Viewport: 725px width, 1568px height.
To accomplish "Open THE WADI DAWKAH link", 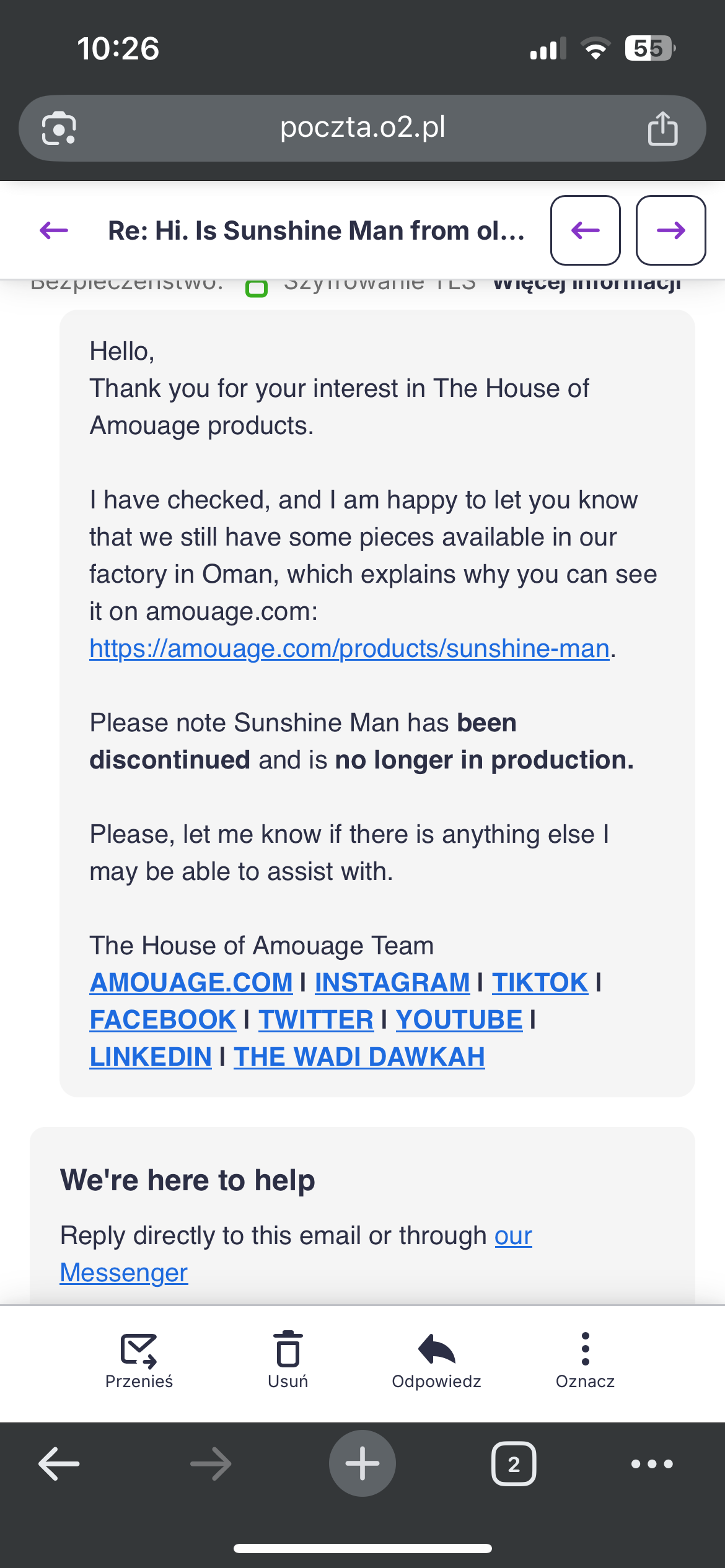I will click(359, 1057).
